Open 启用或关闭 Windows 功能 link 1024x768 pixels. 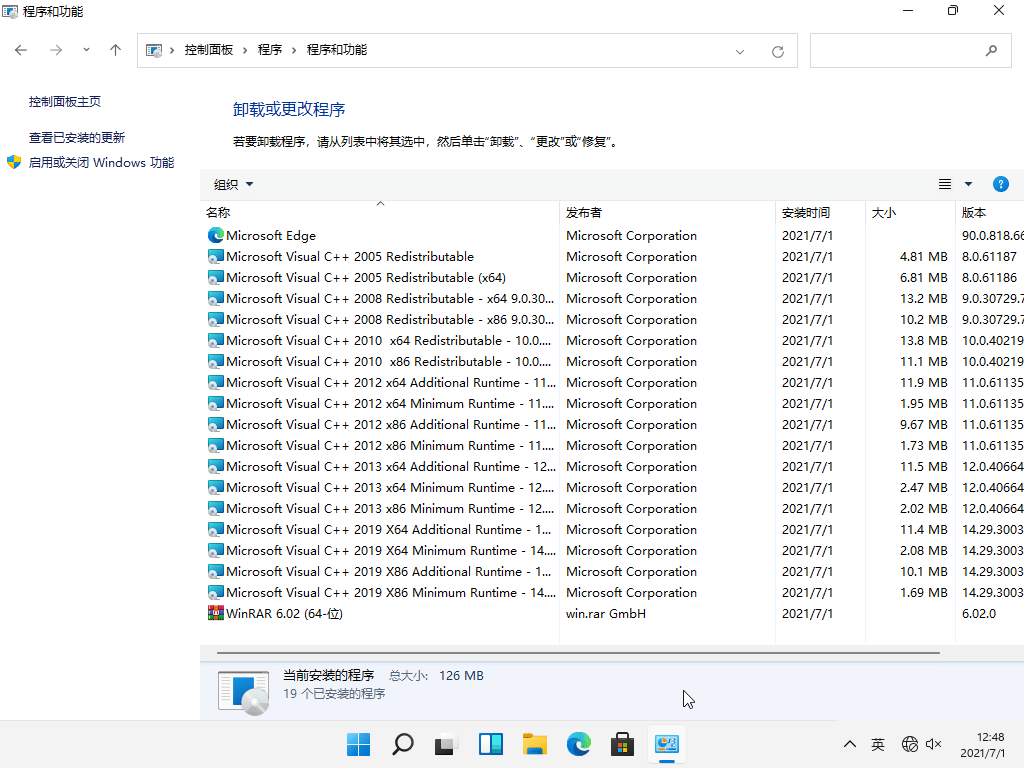tap(101, 163)
